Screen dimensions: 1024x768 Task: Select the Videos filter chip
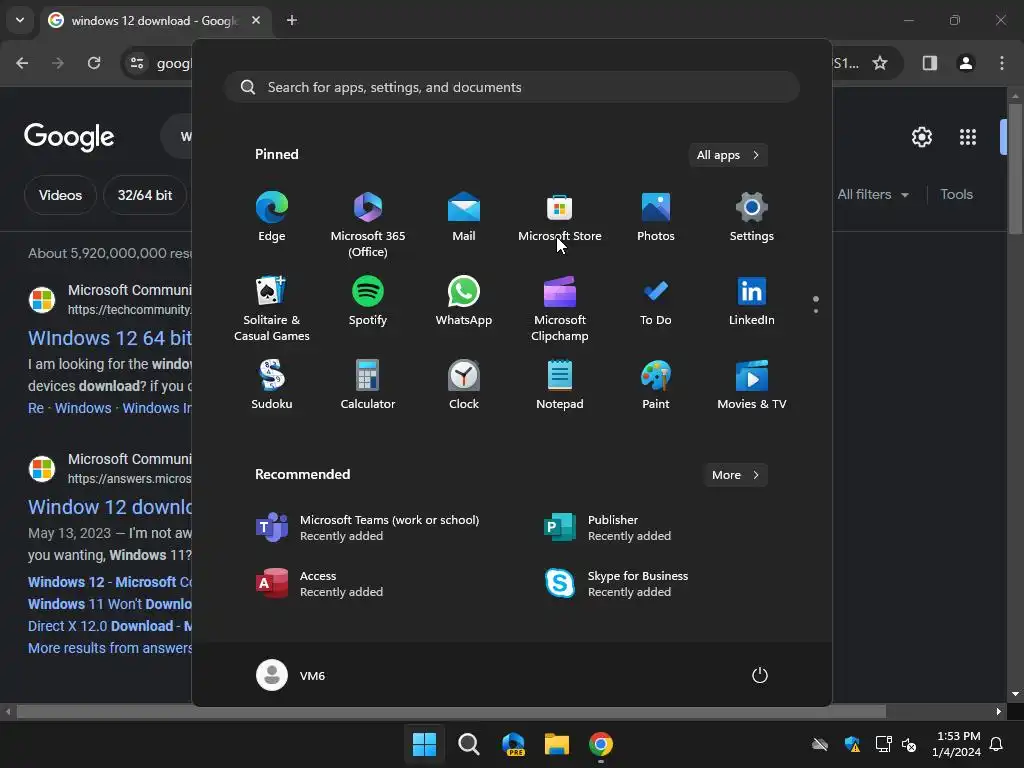tap(60, 195)
